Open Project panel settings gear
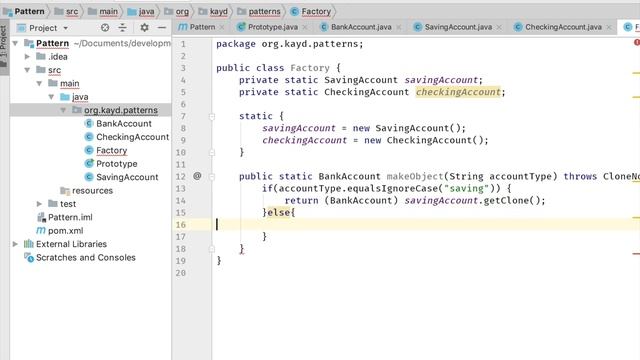The image size is (640, 360). (144, 28)
